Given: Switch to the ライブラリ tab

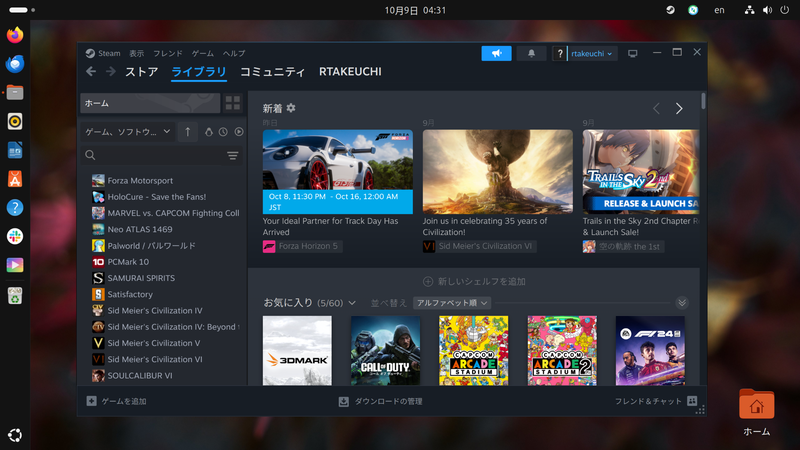Looking at the screenshot, I should pyautogui.click(x=199, y=72).
